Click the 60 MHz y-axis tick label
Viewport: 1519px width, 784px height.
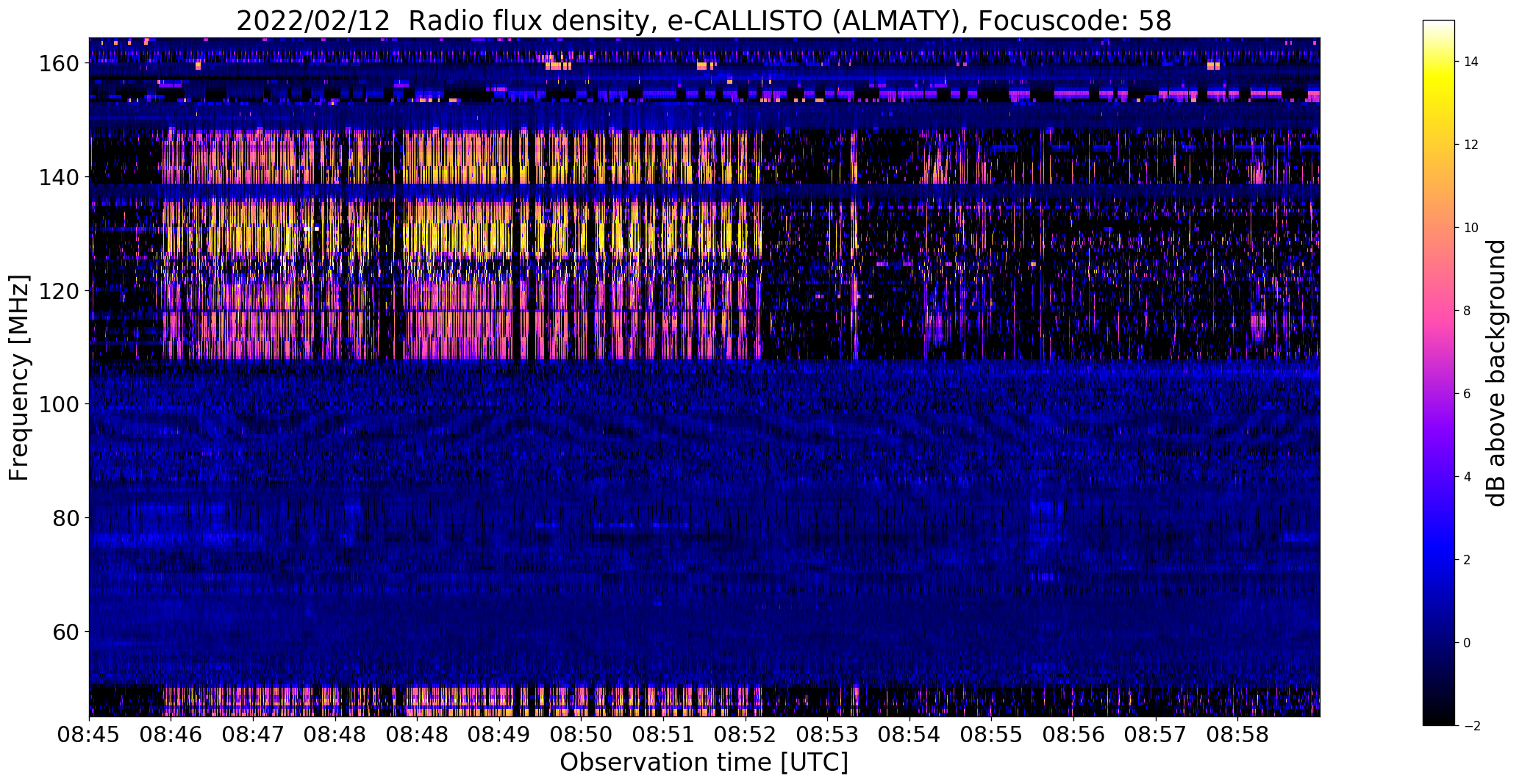[x=65, y=631]
